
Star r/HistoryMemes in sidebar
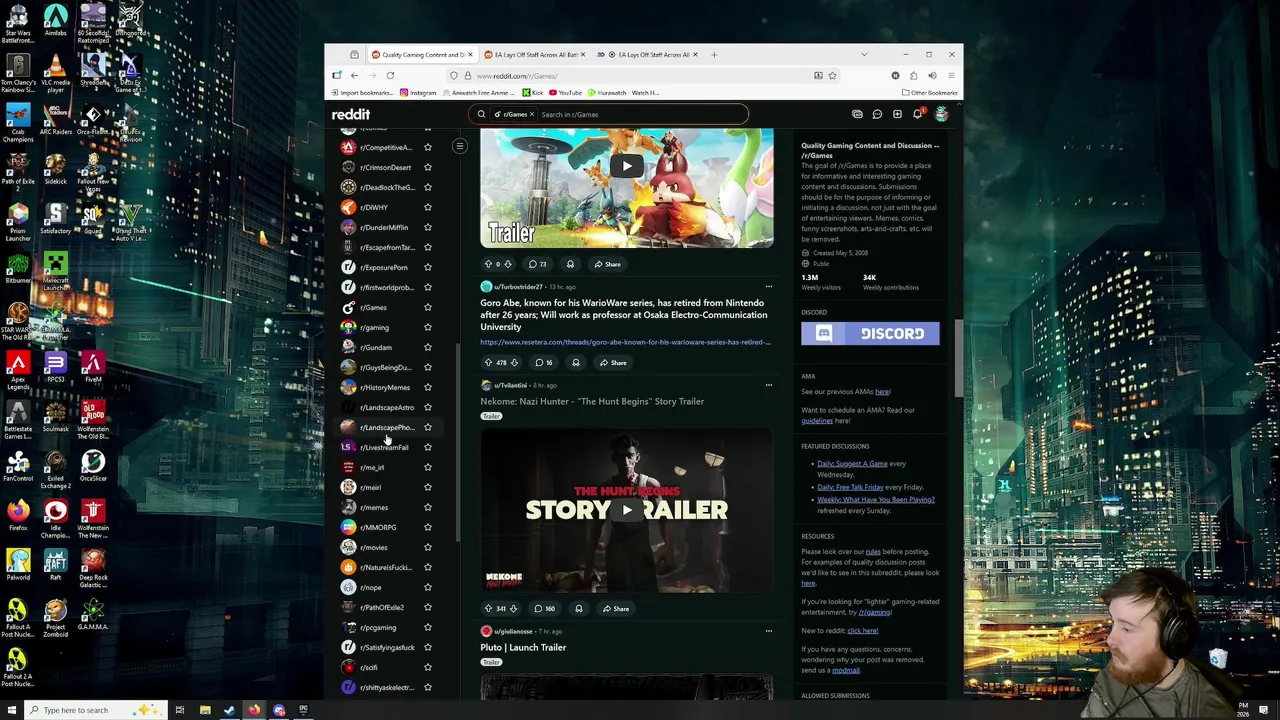(427, 387)
